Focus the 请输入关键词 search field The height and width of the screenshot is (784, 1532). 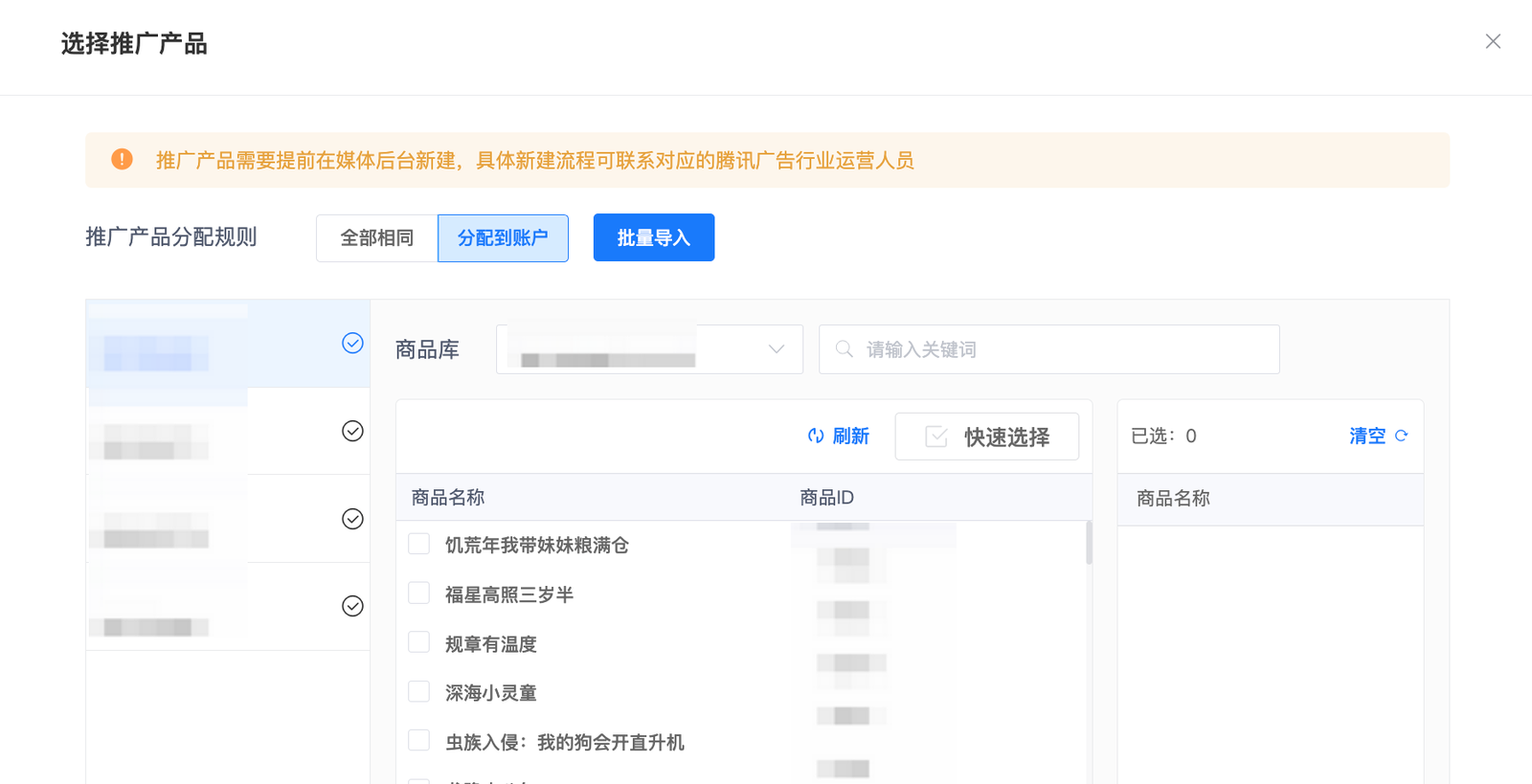tap(1049, 349)
